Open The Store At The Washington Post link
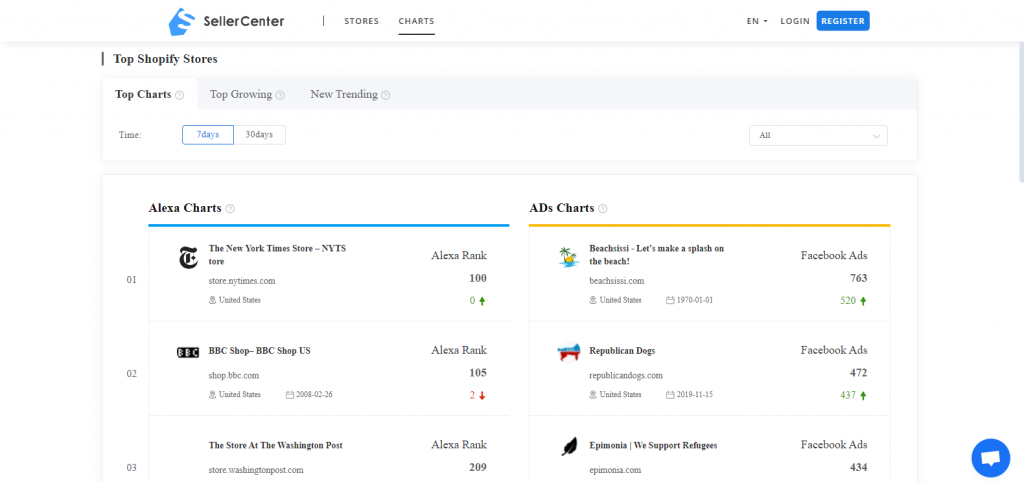Viewport: 1024px width, 482px height. (276, 445)
